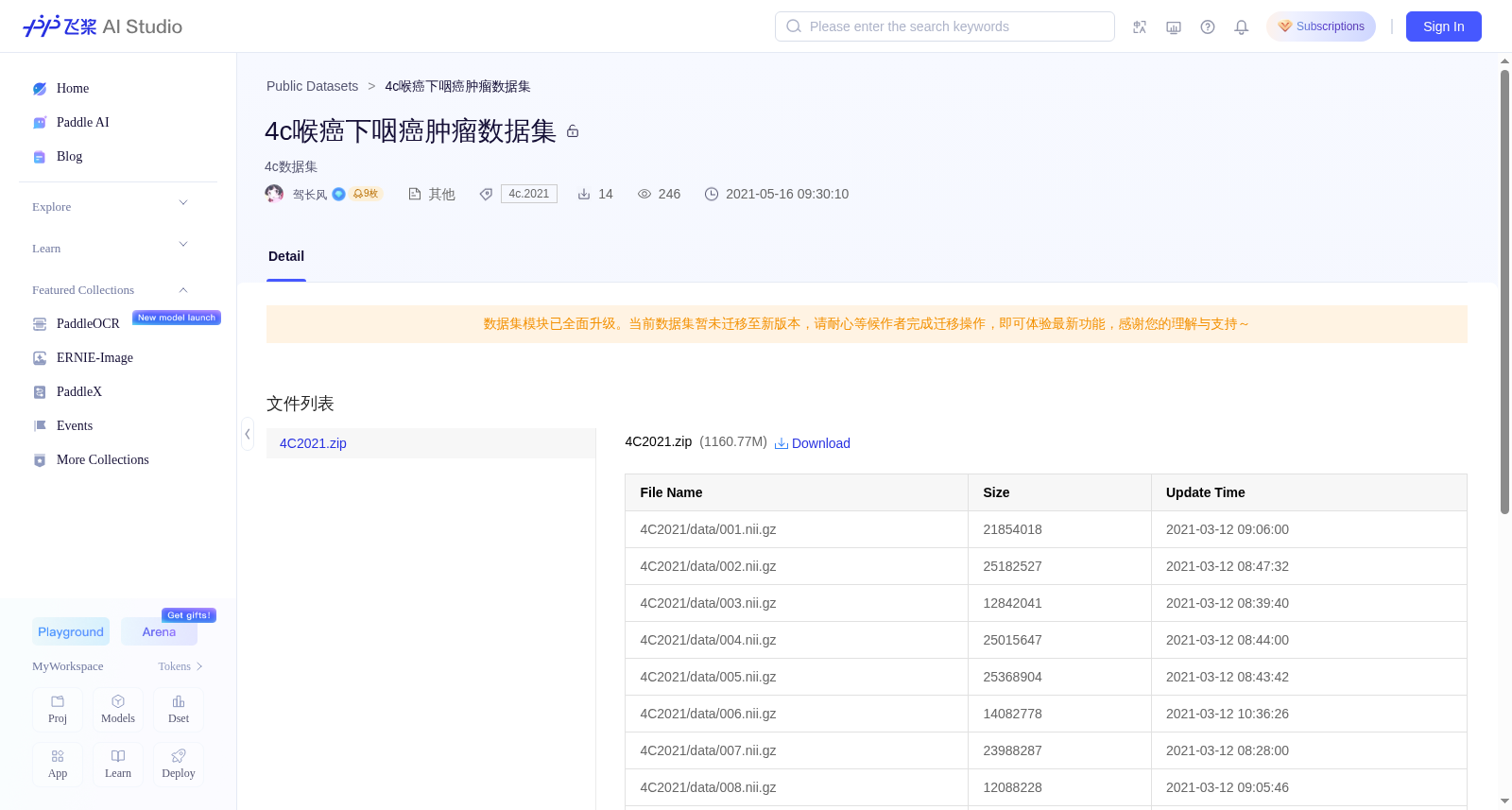Download the 4C2021.zip file
The image size is (1512, 810).
(813, 443)
